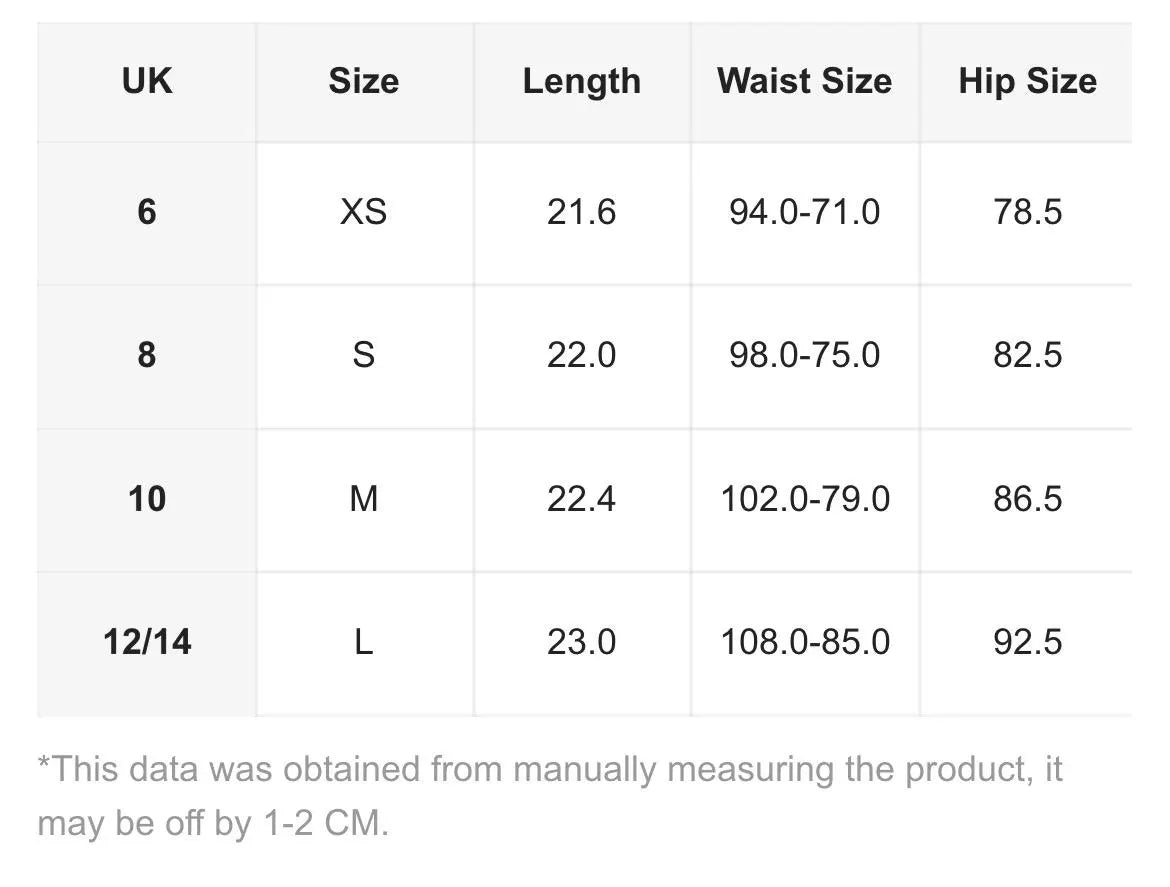The height and width of the screenshot is (887, 1170).
Task: Click the Hip Size column header
Action: coord(1027,81)
